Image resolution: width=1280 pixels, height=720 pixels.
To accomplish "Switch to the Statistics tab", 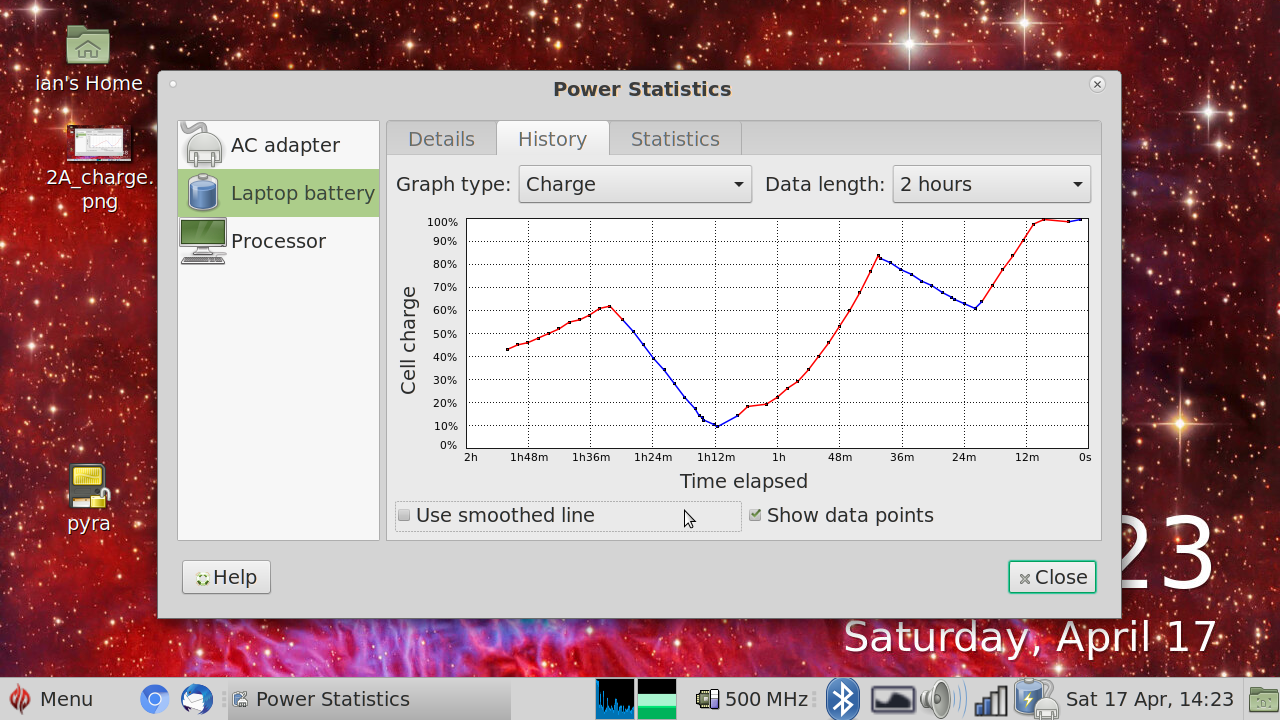I will click(x=675, y=139).
